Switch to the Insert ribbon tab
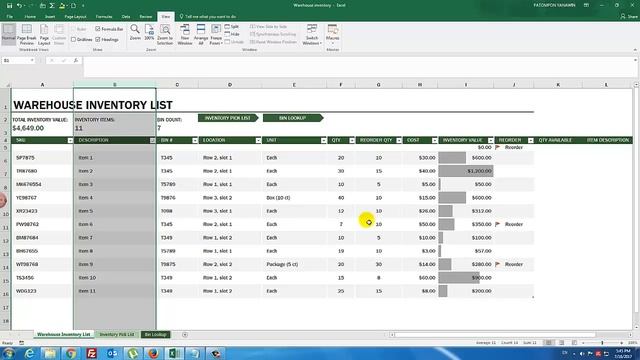This screenshot has width=640, height=360. pos(50,17)
